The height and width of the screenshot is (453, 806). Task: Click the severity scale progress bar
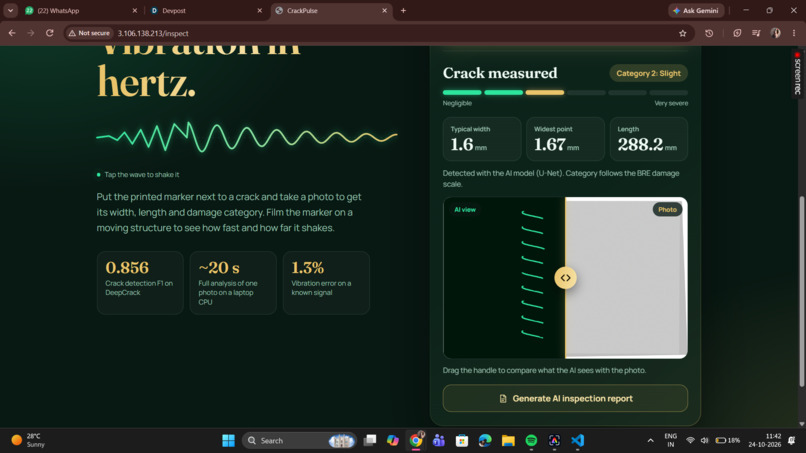565,93
